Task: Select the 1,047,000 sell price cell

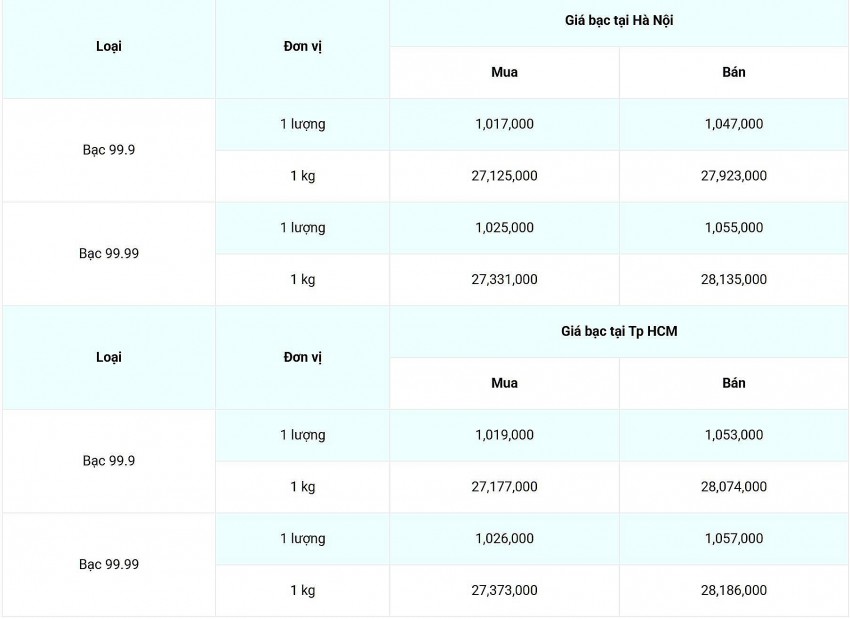Action: point(733,124)
